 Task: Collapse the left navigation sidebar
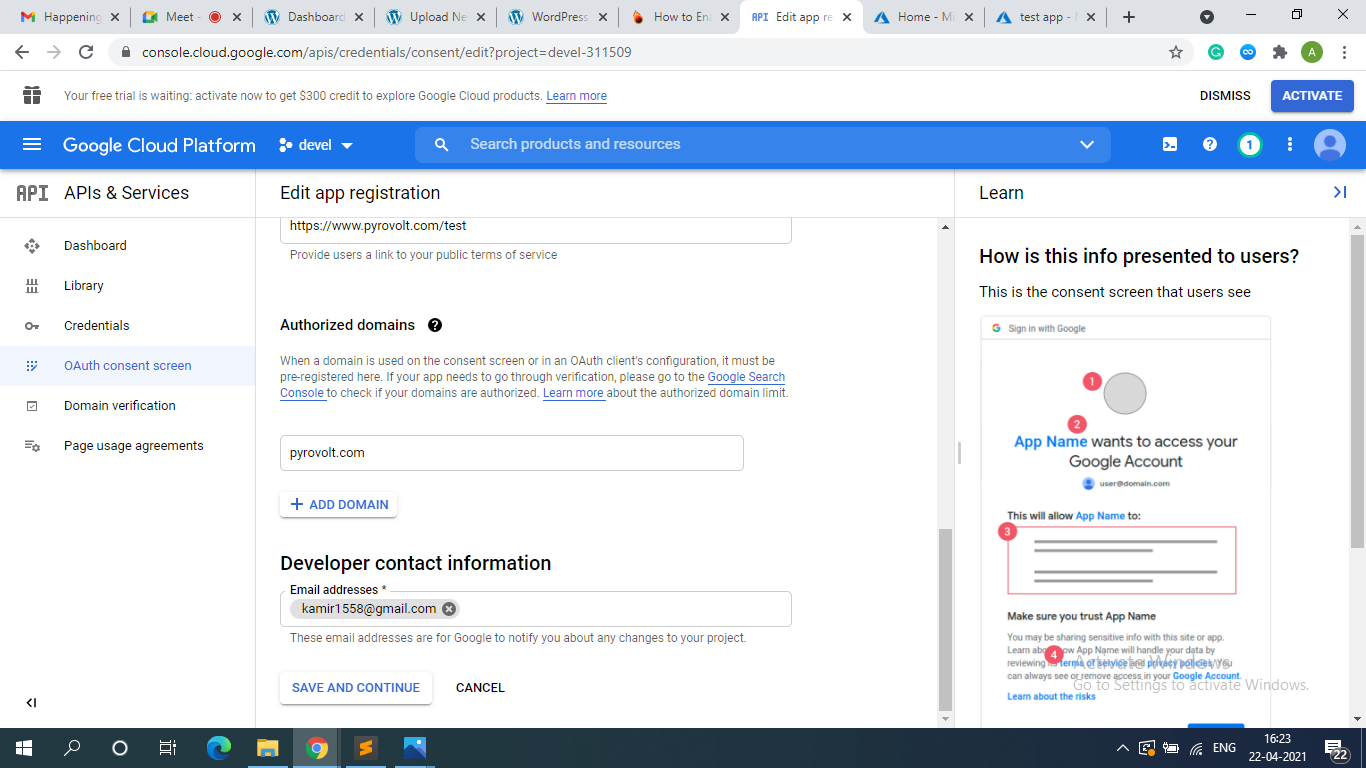pyautogui.click(x=31, y=703)
